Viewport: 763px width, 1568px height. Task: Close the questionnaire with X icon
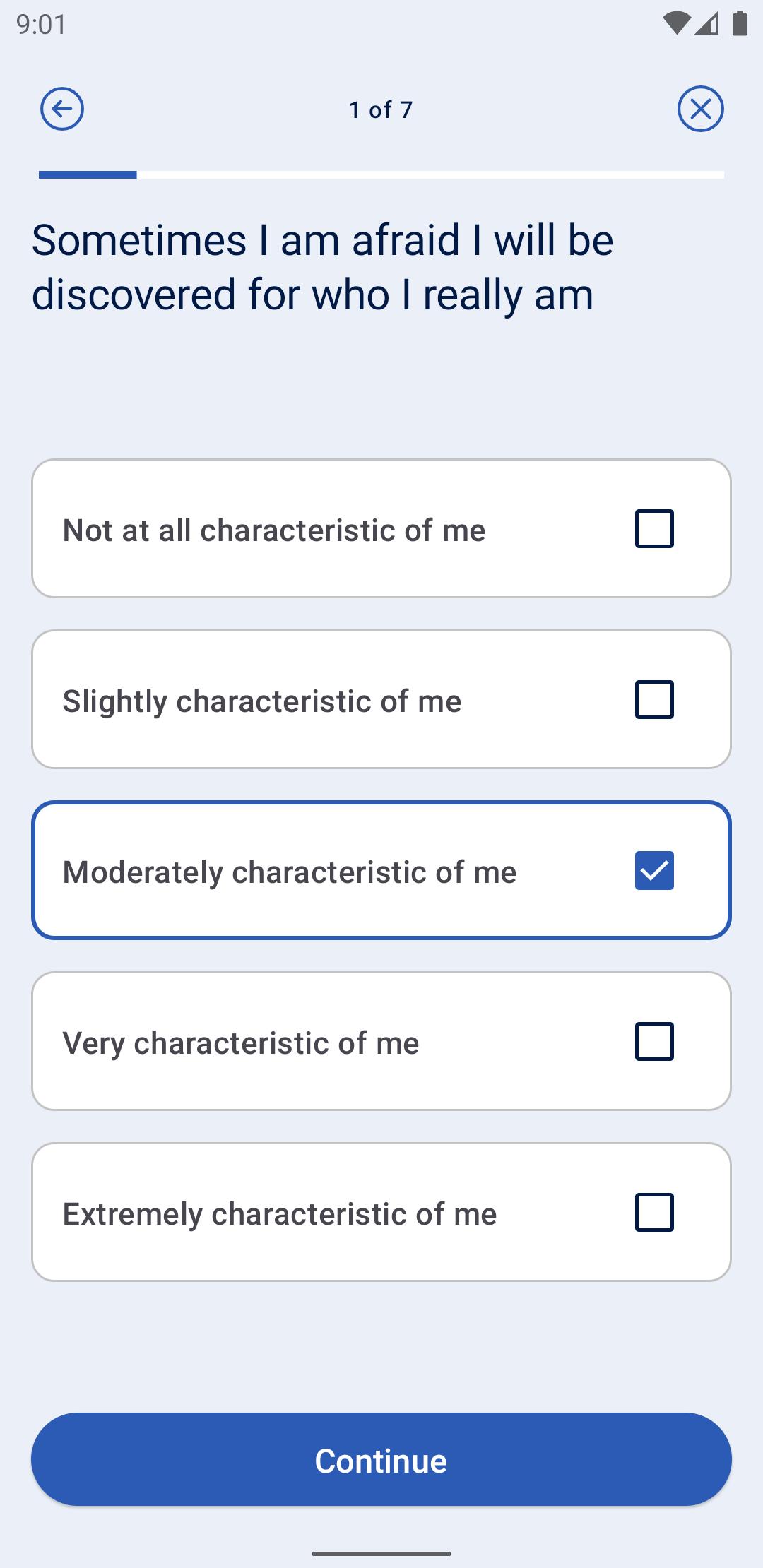tap(701, 109)
